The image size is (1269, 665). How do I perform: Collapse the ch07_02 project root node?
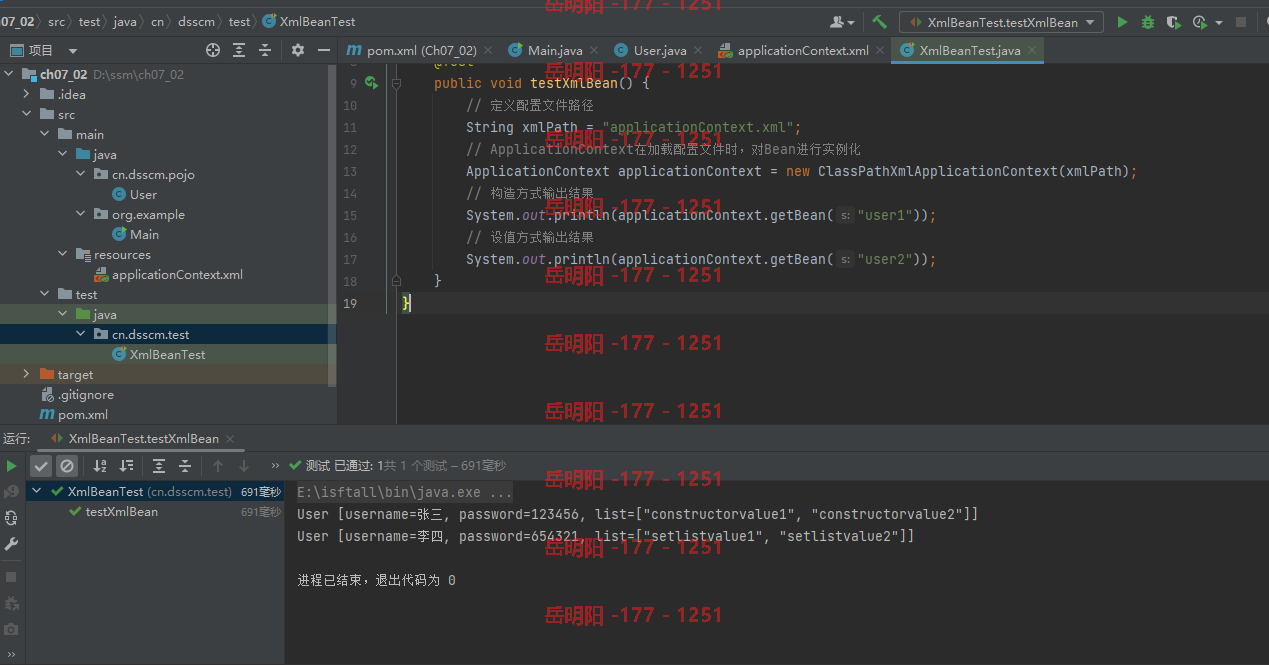pyautogui.click(x=9, y=74)
